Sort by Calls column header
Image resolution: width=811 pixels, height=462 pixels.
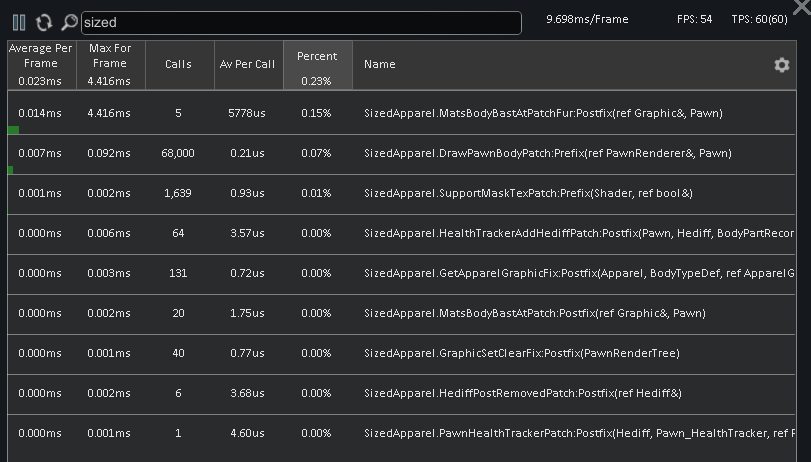click(178, 65)
